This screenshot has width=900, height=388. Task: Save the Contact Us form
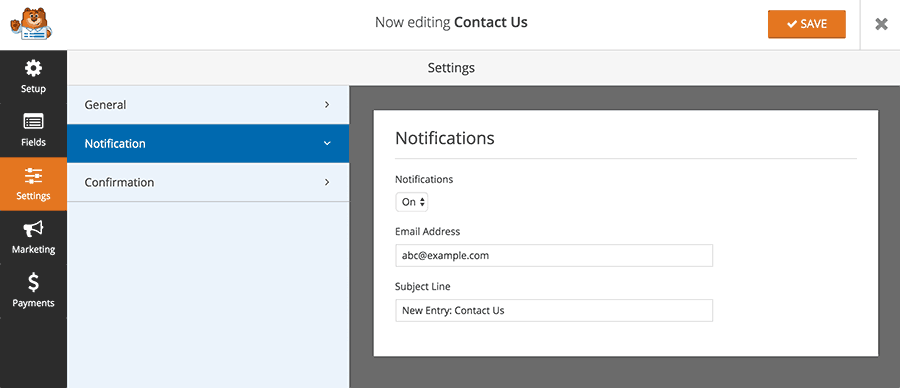click(806, 24)
